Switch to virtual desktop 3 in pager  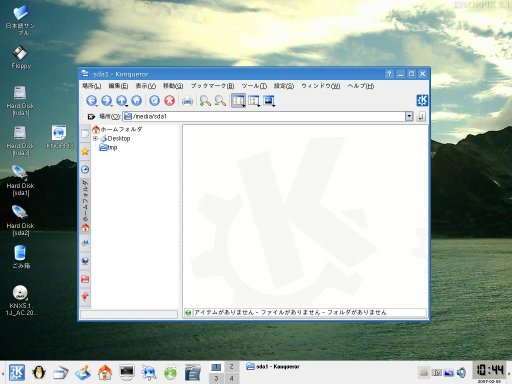pos(216,378)
